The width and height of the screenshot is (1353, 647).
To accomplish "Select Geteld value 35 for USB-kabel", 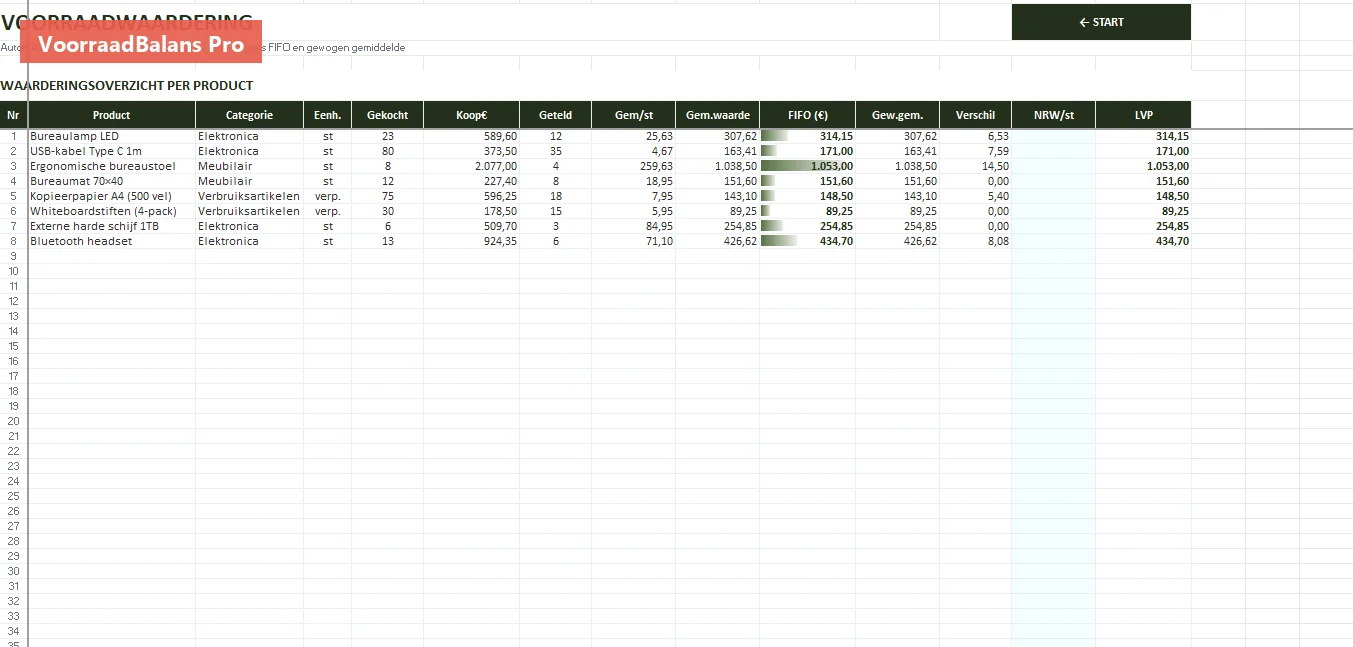I will [556, 151].
